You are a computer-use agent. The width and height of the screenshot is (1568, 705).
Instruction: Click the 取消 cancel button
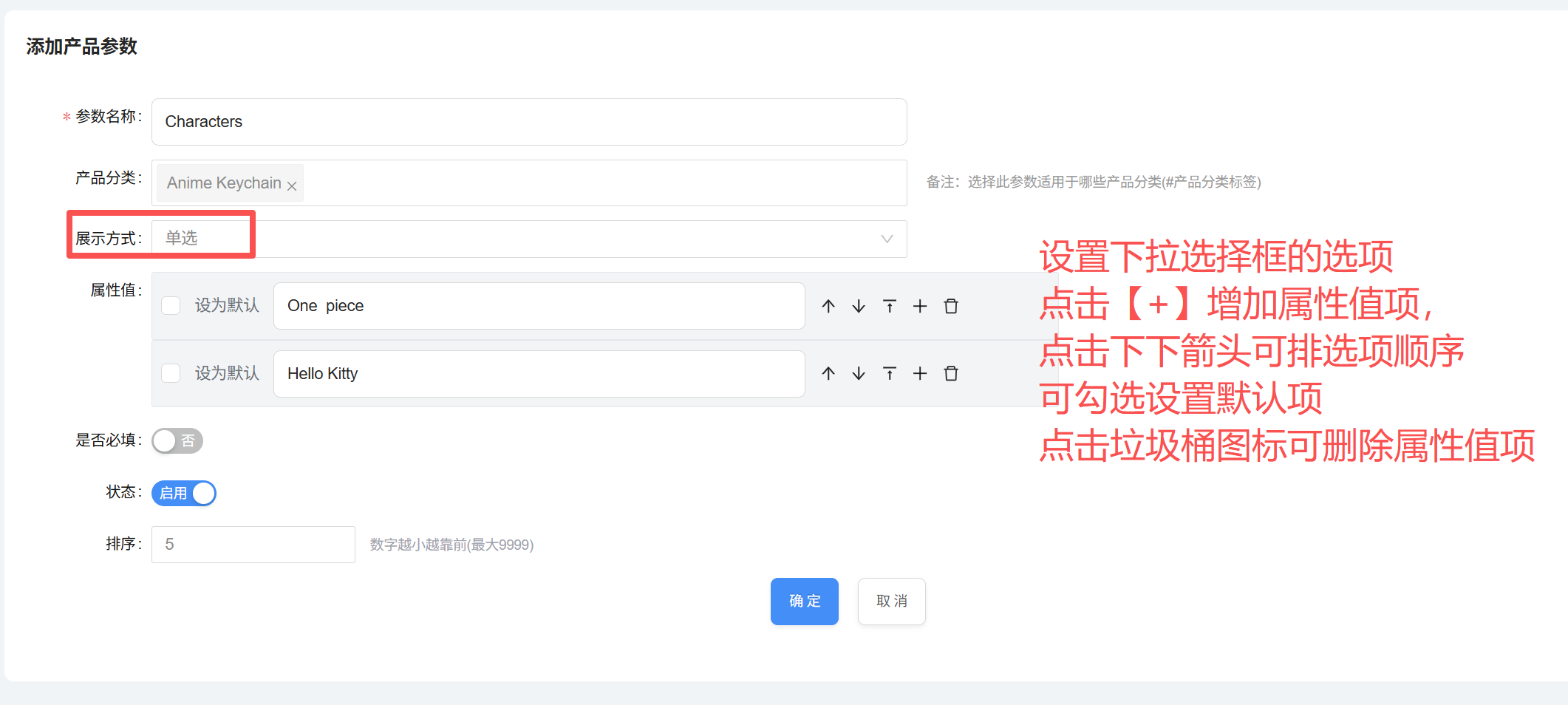891,602
